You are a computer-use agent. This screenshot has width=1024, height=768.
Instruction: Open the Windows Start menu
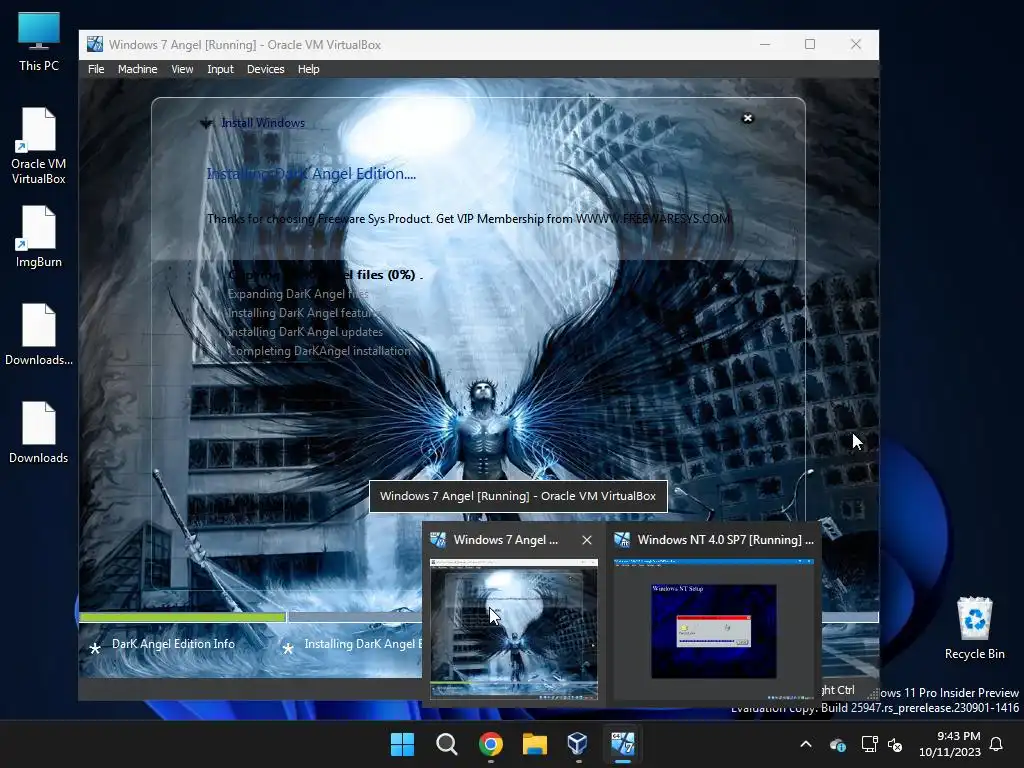(x=402, y=744)
